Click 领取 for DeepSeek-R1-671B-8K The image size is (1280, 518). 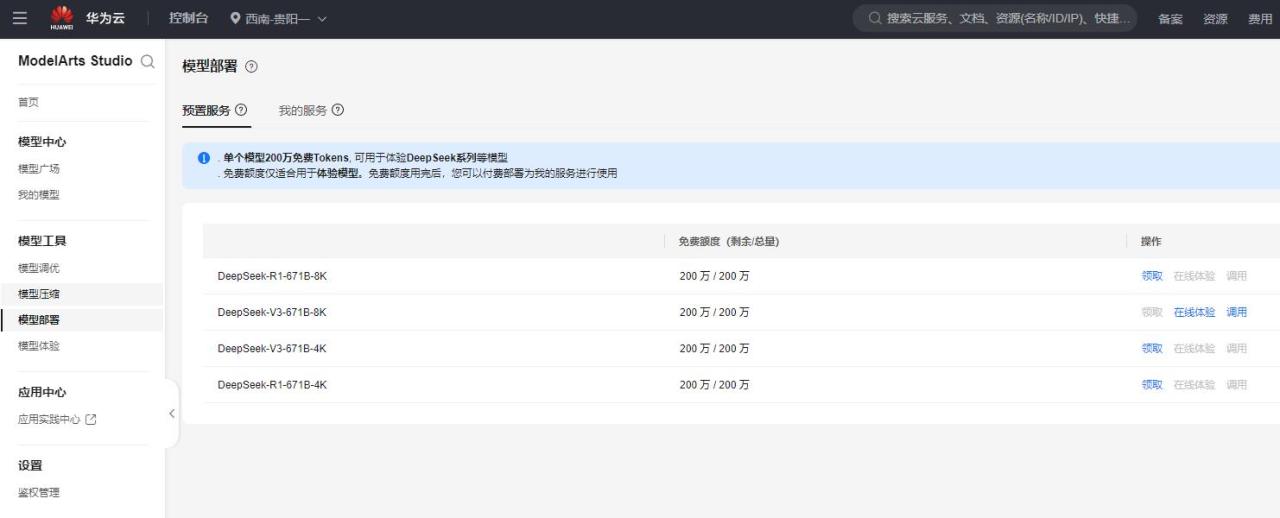(1152, 276)
